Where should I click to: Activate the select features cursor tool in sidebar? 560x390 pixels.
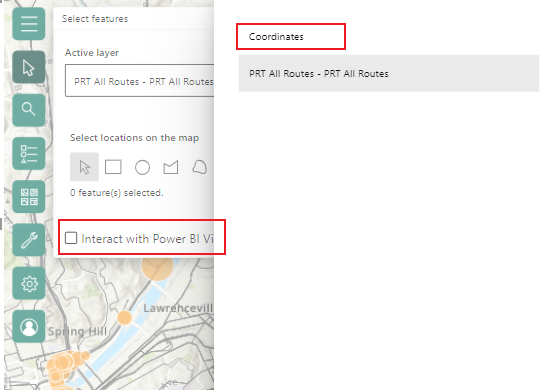click(x=29, y=67)
